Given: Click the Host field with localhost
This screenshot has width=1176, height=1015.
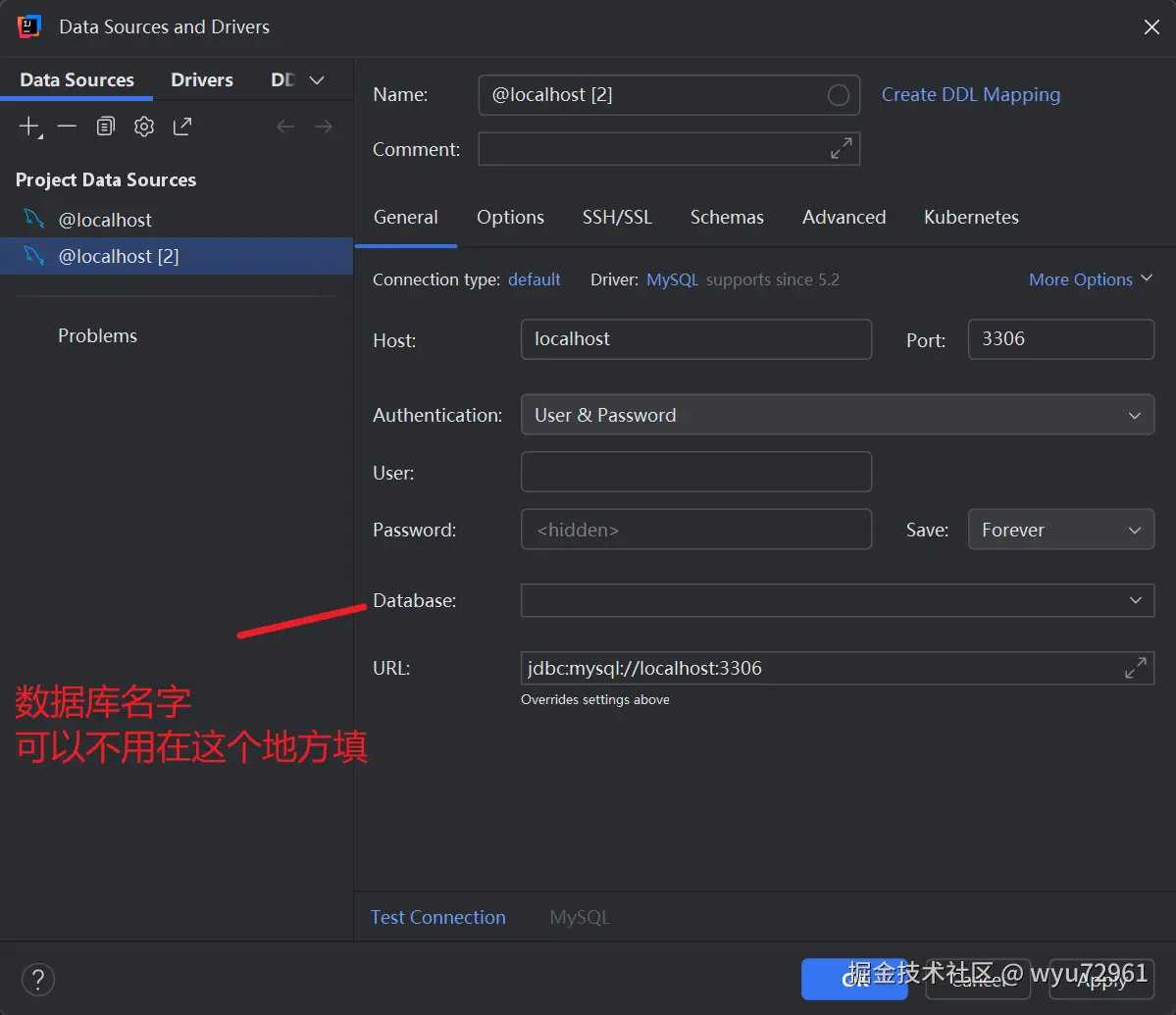Looking at the screenshot, I should [x=696, y=339].
